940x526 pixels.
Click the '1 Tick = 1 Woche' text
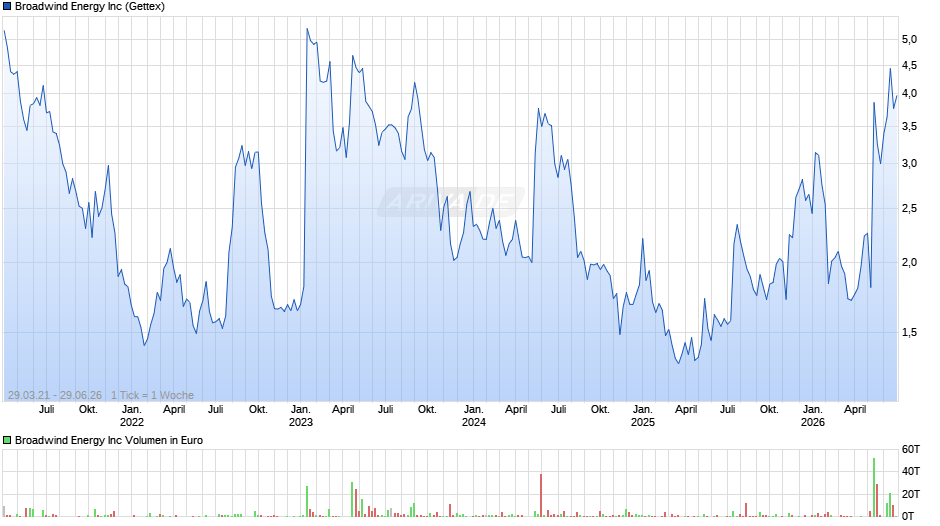pos(152,395)
